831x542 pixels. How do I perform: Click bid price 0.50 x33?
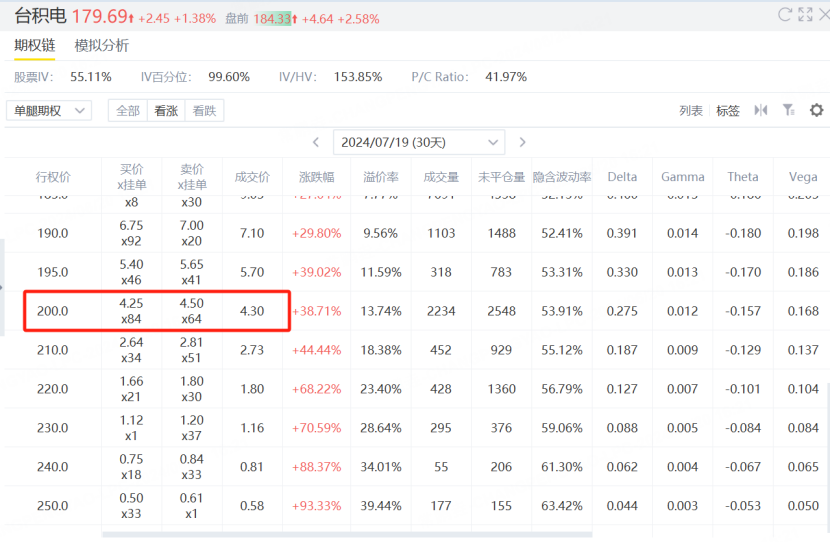[131, 505]
